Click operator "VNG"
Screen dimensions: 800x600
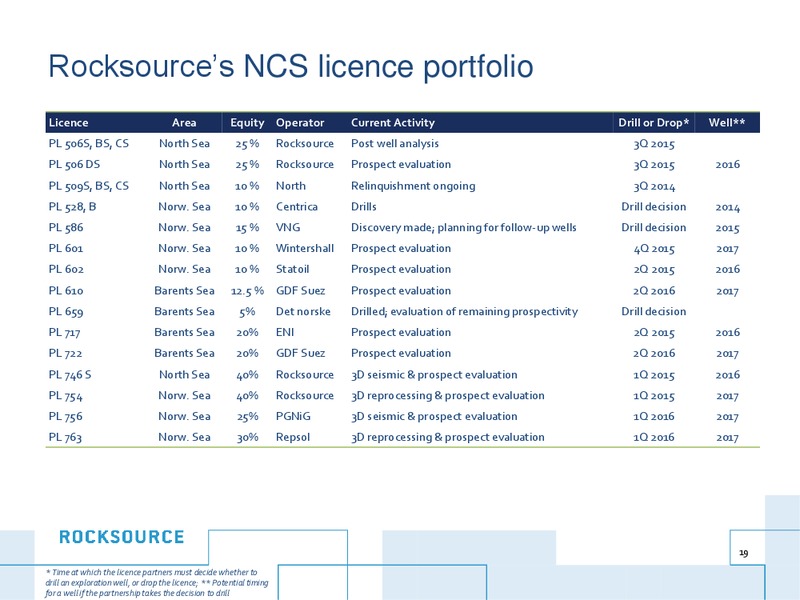point(288,228)
